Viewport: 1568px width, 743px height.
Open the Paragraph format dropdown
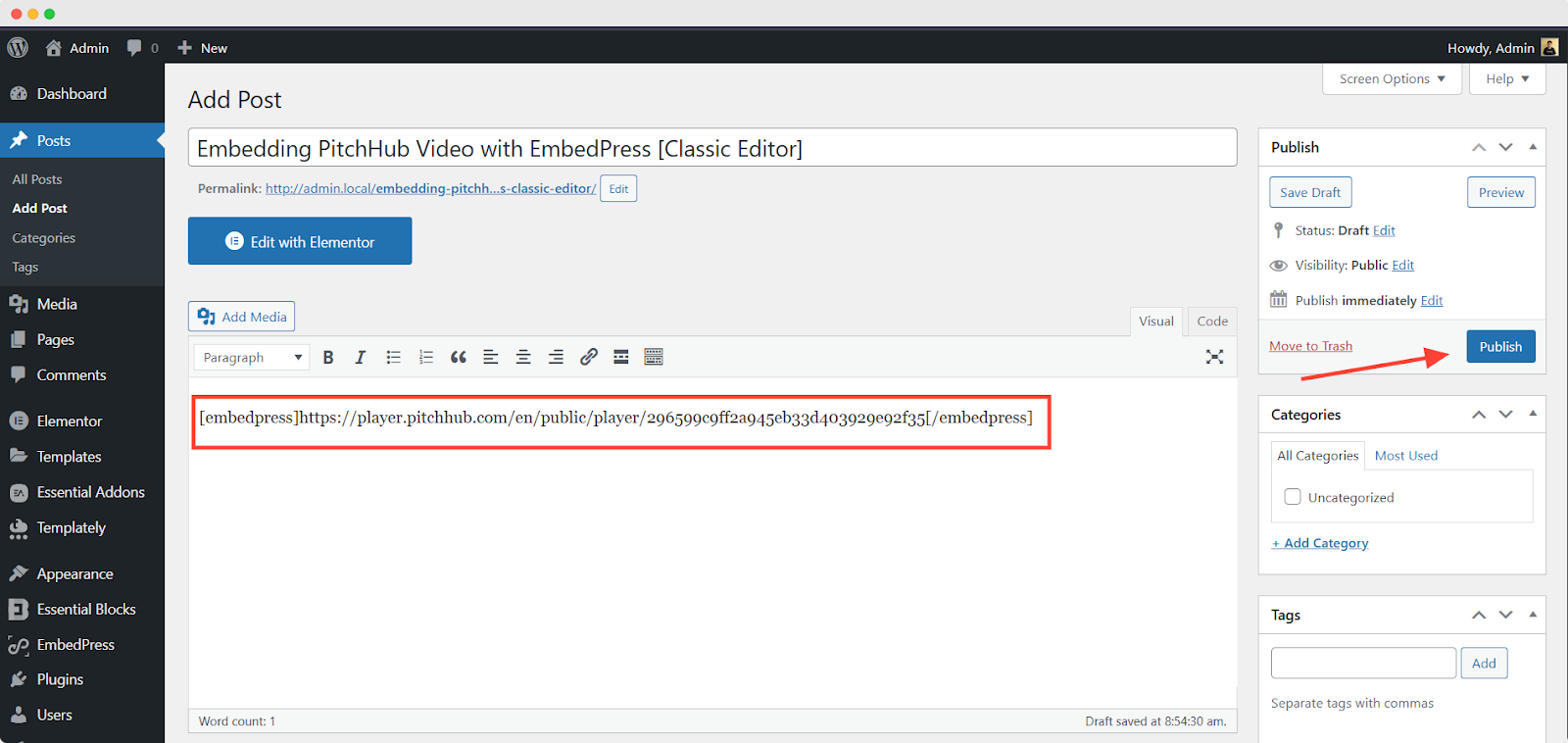(x=252, y=357)
